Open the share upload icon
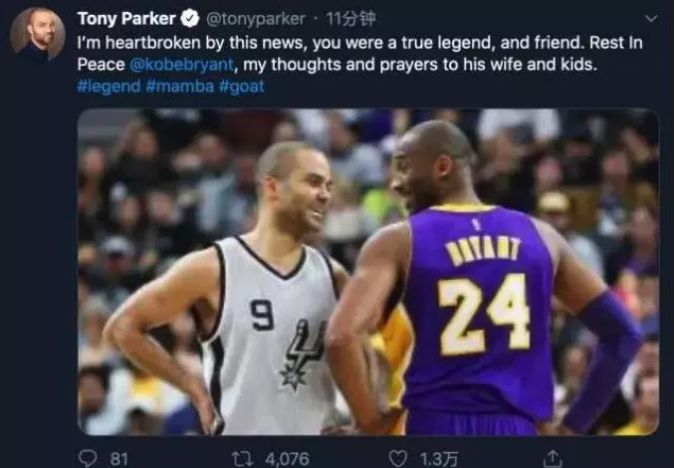Image resolution: width=674 pixels, height=468 pixels. (553, 458)
